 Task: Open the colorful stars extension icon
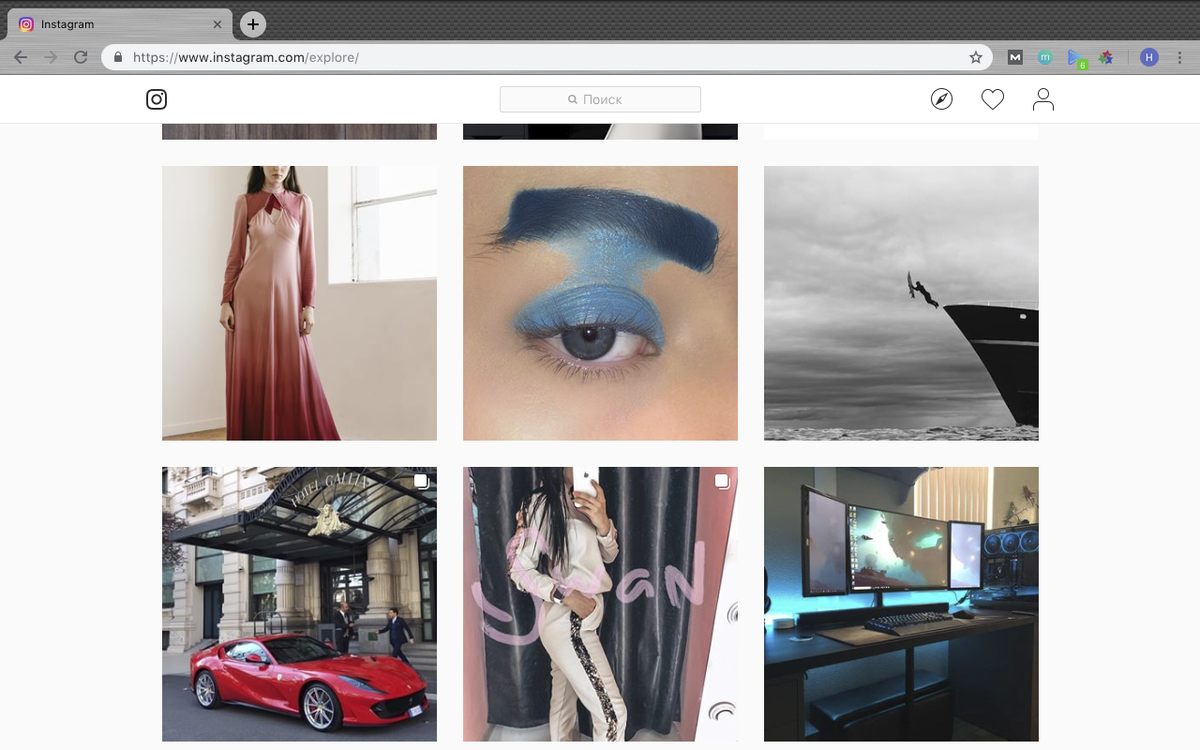pos(1106,57)
